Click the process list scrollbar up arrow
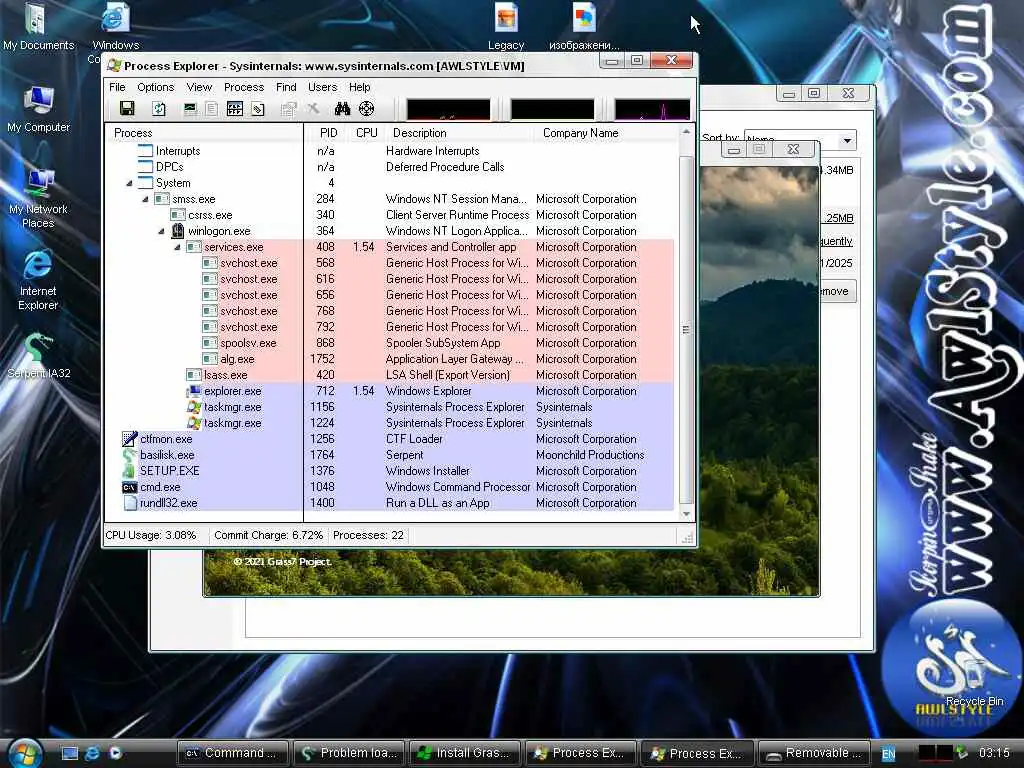Screen dimensions: 1024x768 pos(686,132)
